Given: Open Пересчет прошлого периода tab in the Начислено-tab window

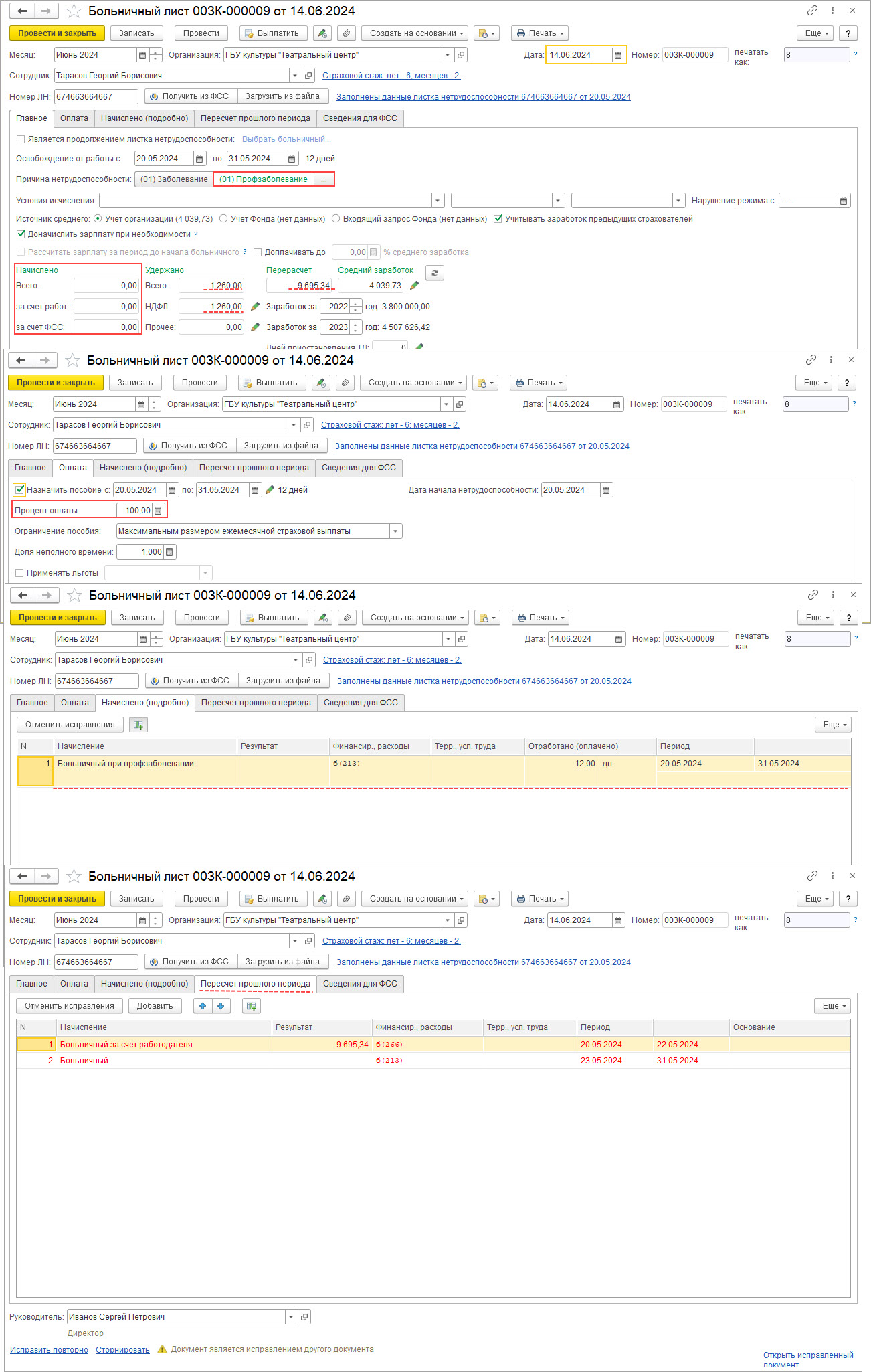Looking at the screenshot, I should pyautogui.click(x=256, y=703).
